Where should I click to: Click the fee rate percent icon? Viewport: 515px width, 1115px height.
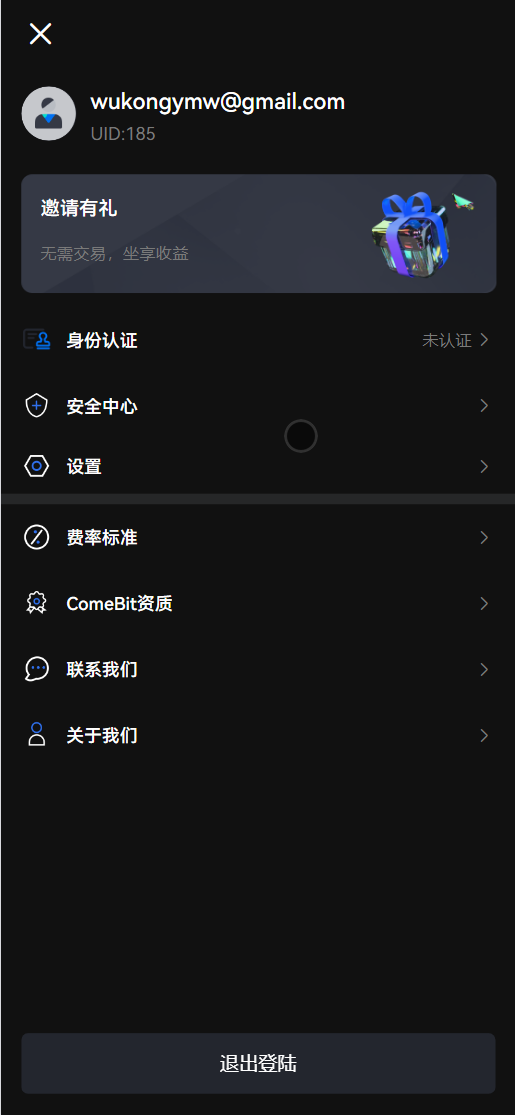click(x=37, y=537)
